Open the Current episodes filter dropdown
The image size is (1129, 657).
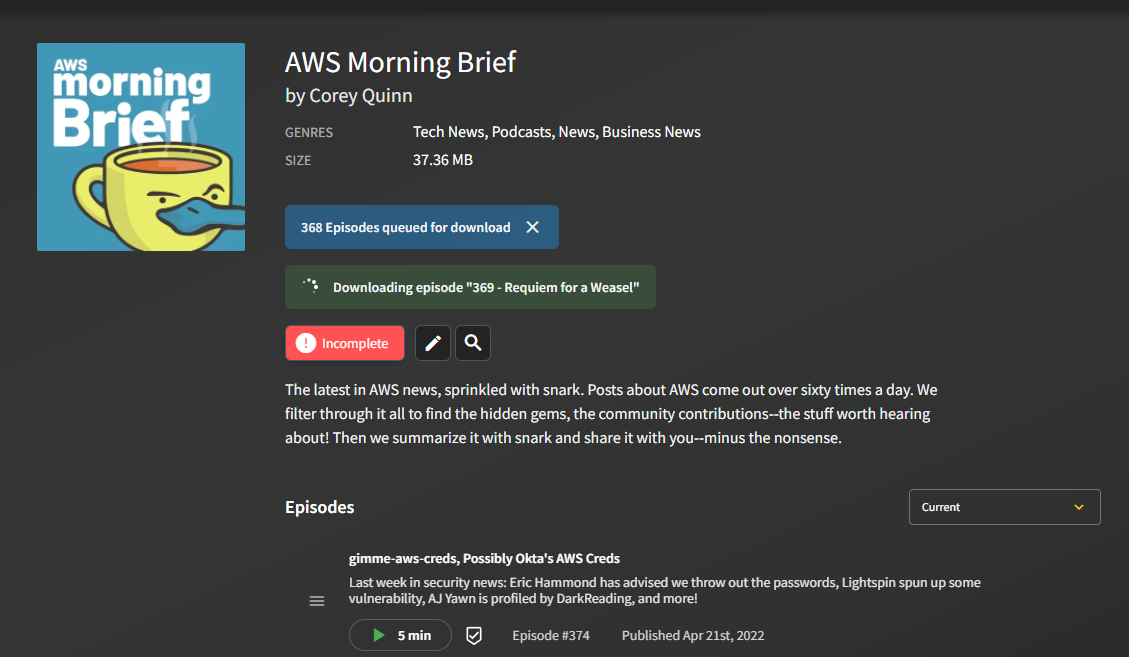[1004, 507]
